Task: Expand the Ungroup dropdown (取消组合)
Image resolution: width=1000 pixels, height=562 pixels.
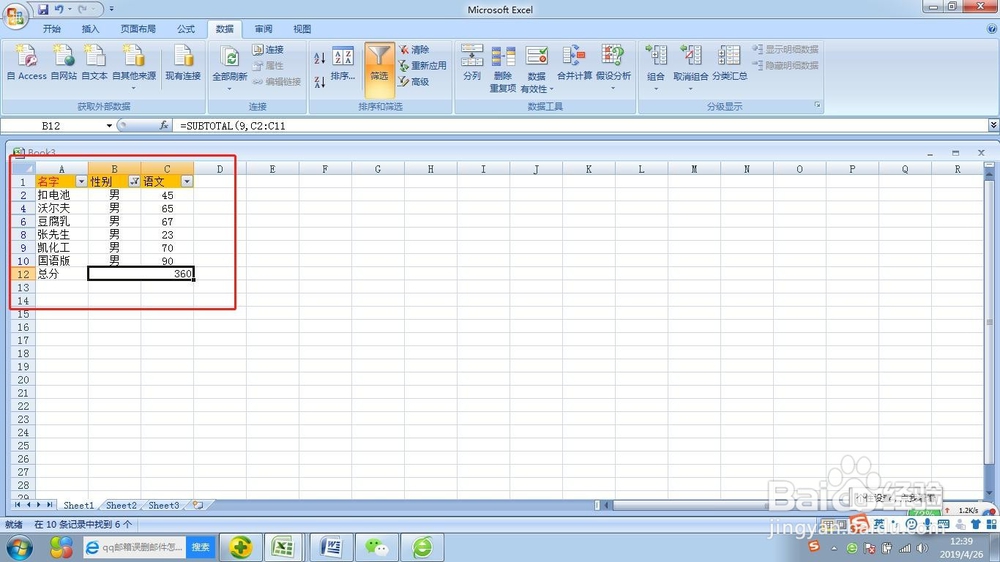Action: [691, 89]
